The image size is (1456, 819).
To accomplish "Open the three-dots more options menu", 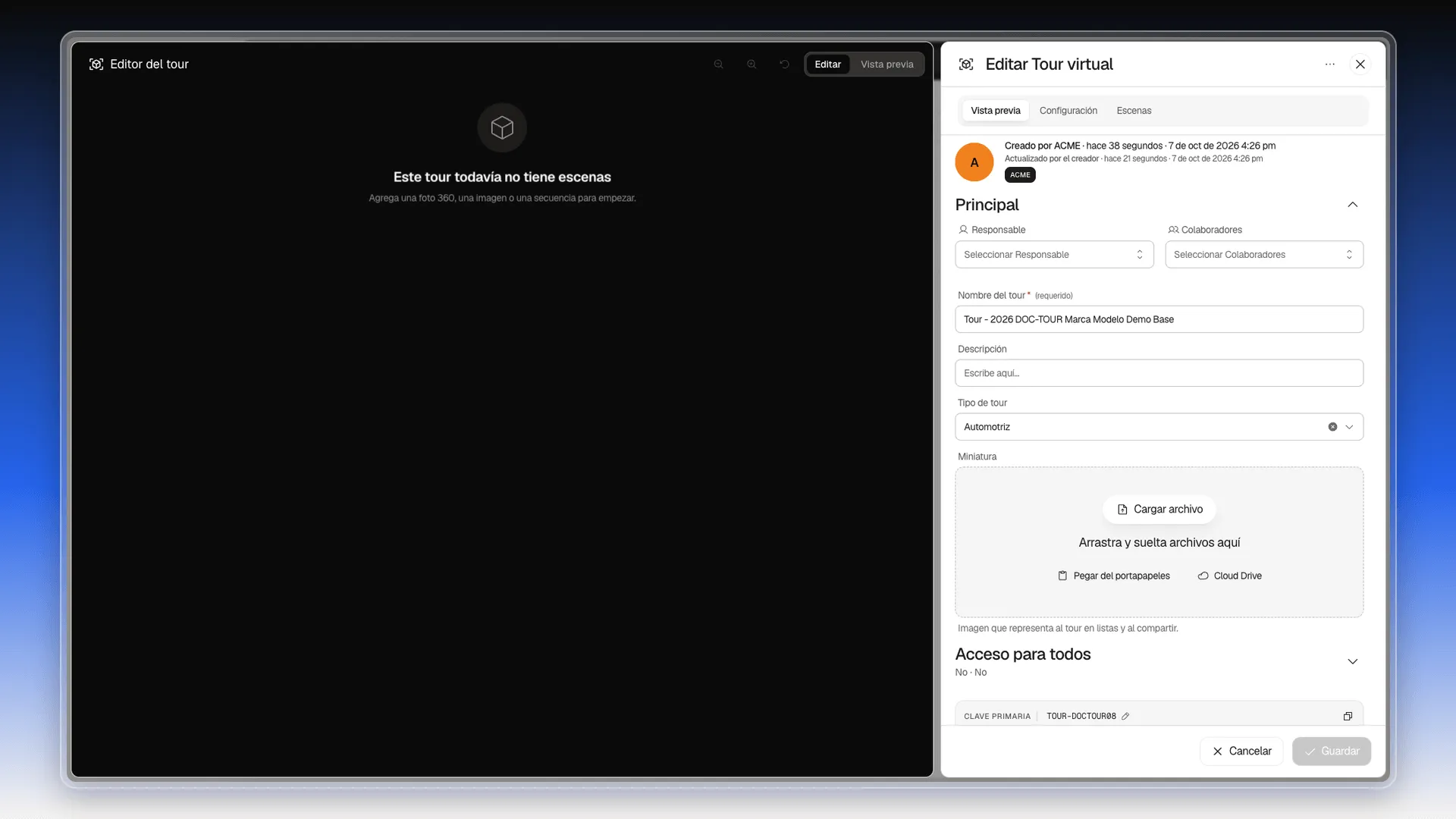I will coord(1330,64).
